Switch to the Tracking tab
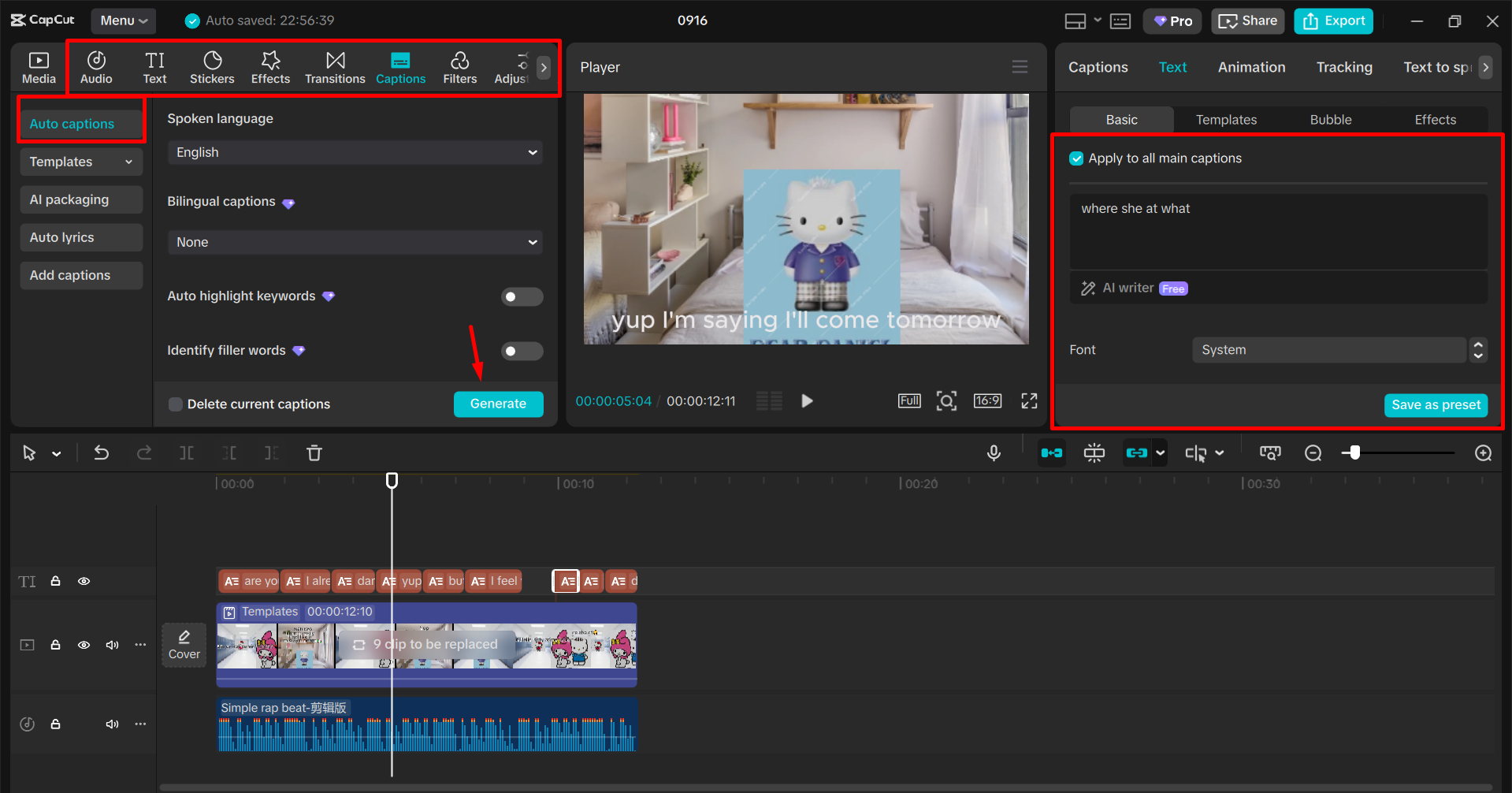The image size is (1512, 793). tap(1344, 67)
